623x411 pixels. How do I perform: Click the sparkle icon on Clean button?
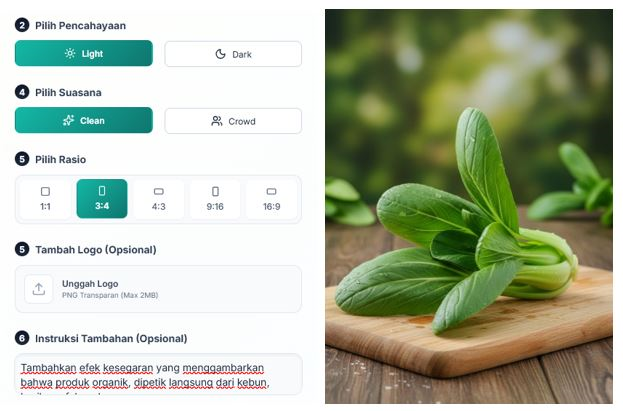tap(68, 120)
